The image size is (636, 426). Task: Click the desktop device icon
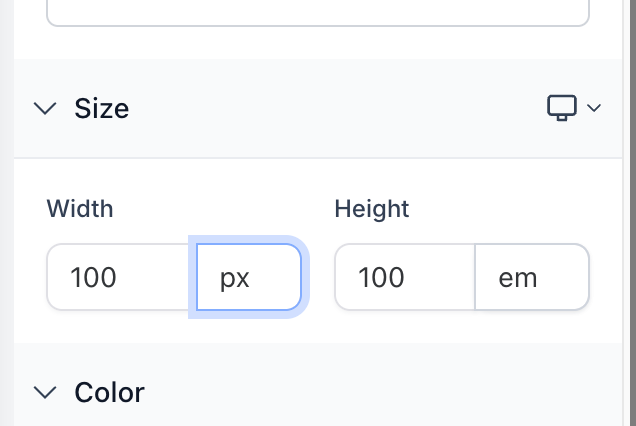[562, 108]
